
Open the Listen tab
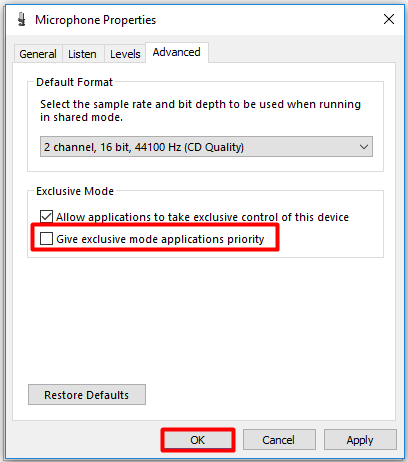point(82,54)
